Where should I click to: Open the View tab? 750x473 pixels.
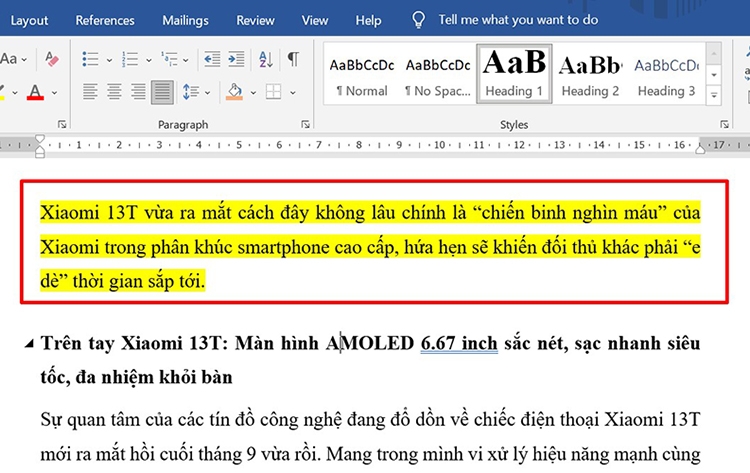[x=315, y=20]
